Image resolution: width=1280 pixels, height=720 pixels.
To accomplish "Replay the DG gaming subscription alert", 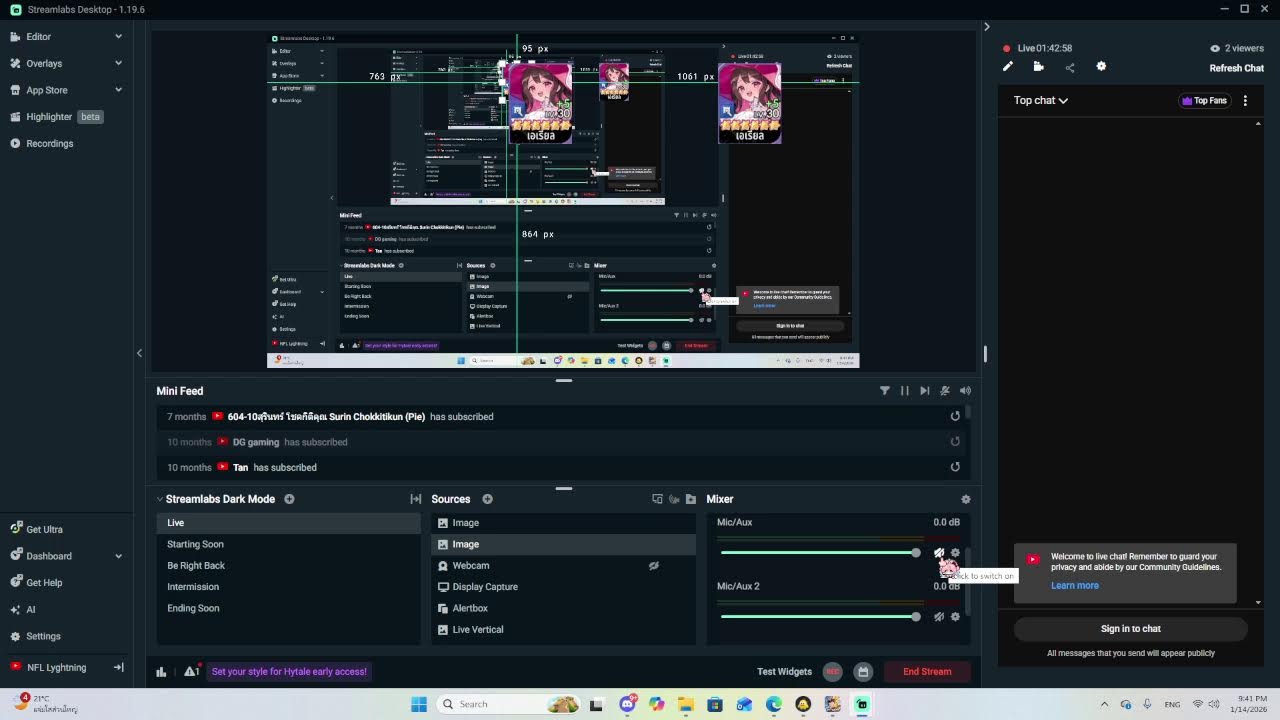I will coord(955,442).
